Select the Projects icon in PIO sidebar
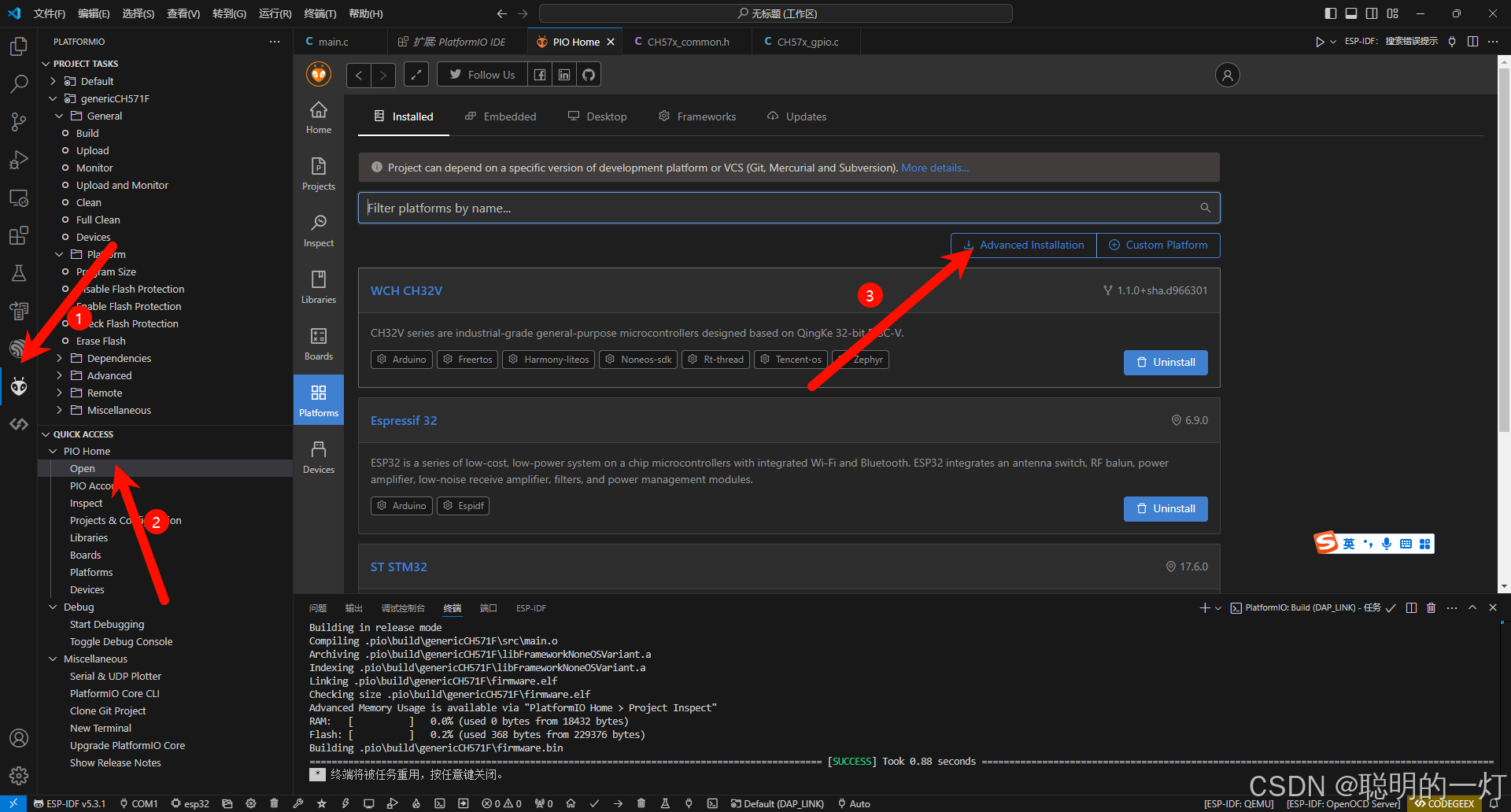 click(x=318, y=173)
